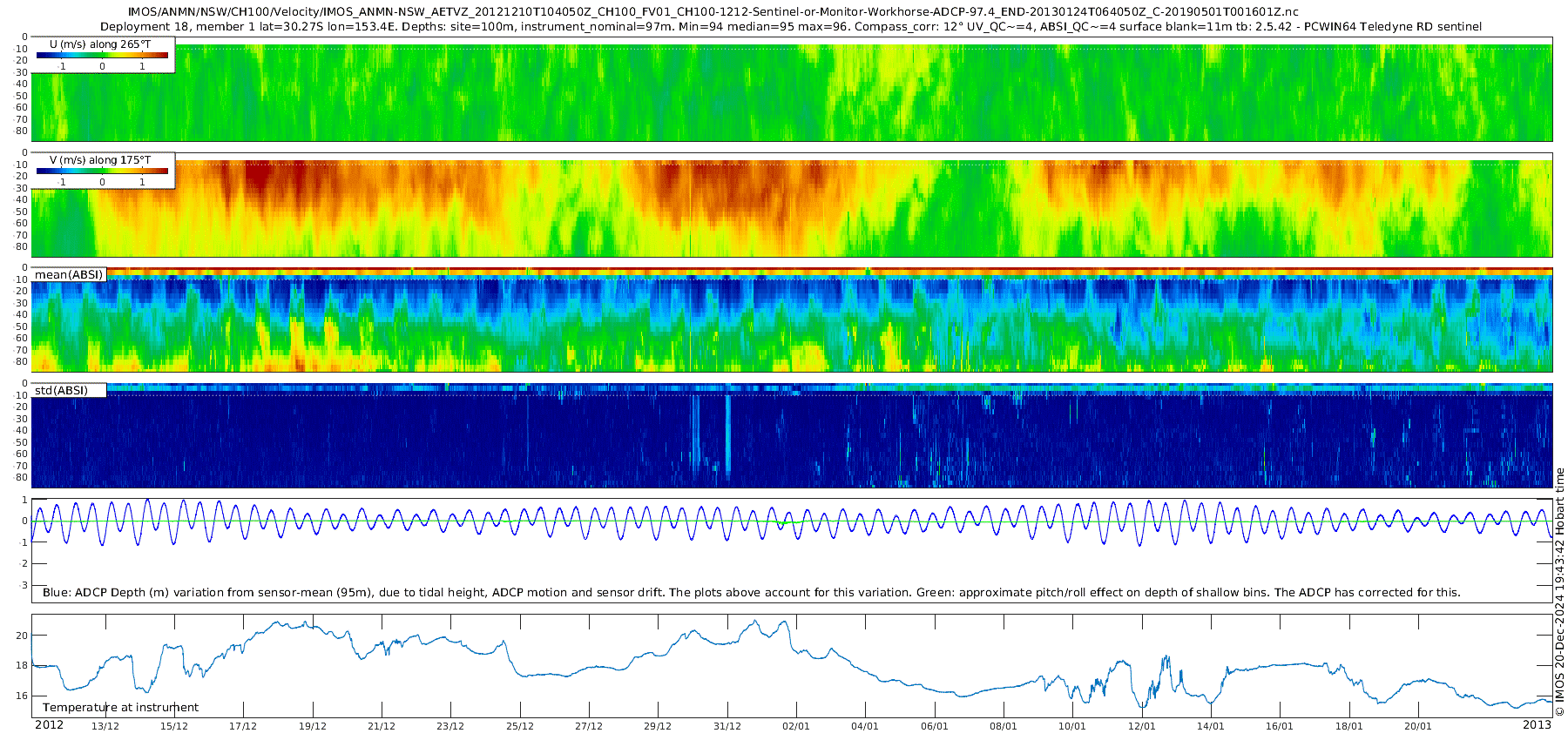
Task: Select the mean(ABSI) panel label
Action: [x=69, y=274]
